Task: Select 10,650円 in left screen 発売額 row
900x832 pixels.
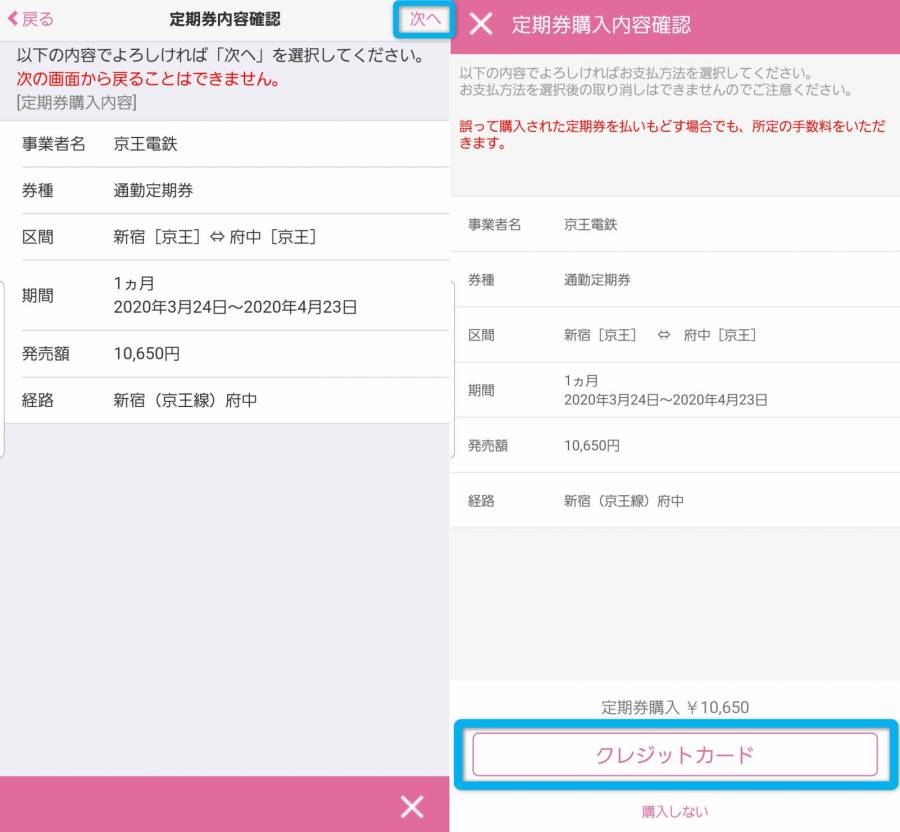Action: coord(147,353)
